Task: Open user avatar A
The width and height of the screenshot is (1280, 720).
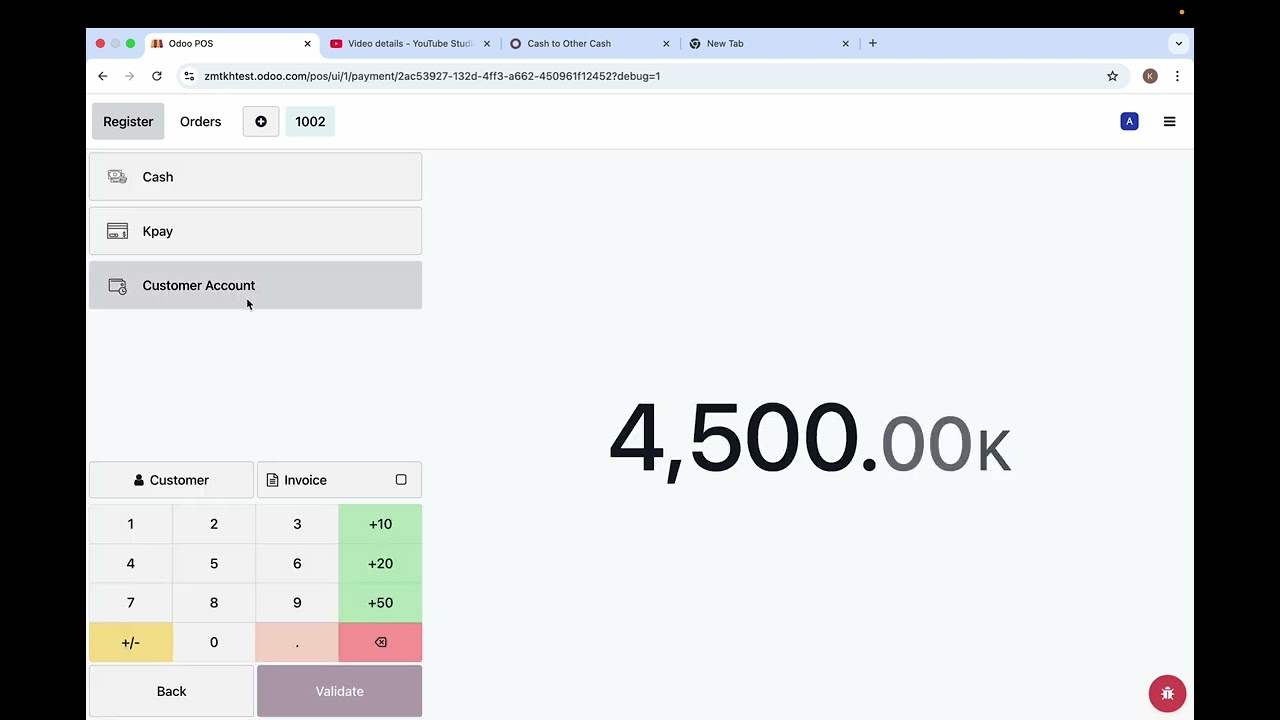Action: click(1129, 121)
